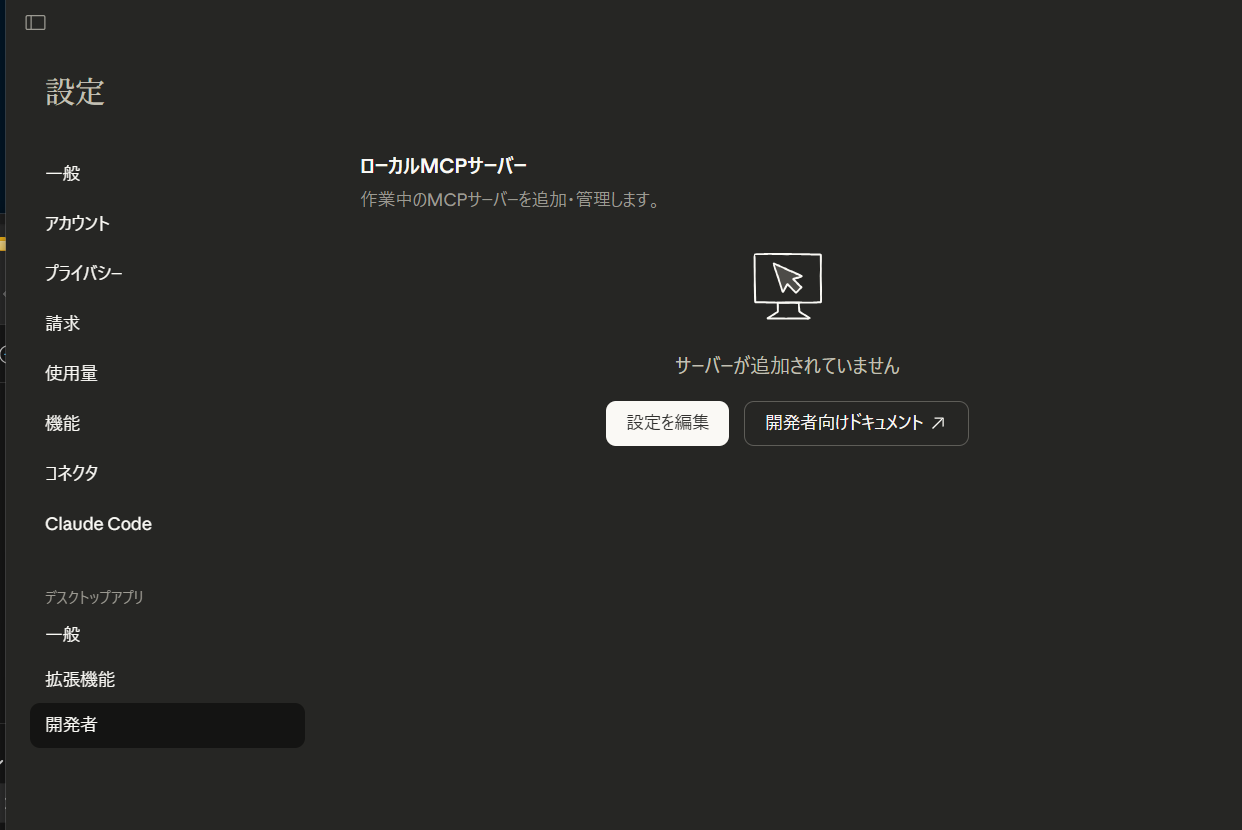Open the 機能 settings

[x=63, y=424]
